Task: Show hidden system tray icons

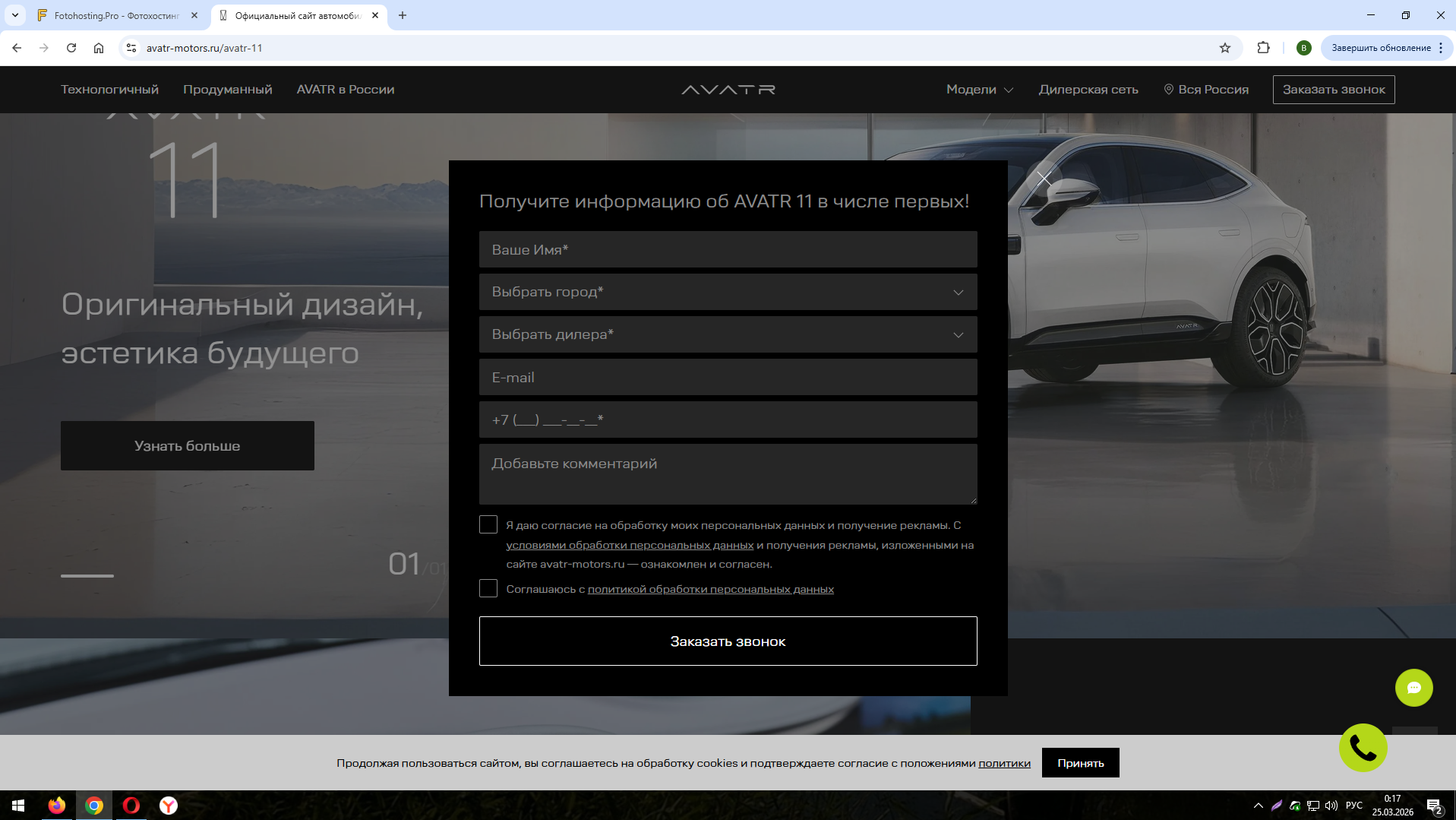Action: 1259,806
